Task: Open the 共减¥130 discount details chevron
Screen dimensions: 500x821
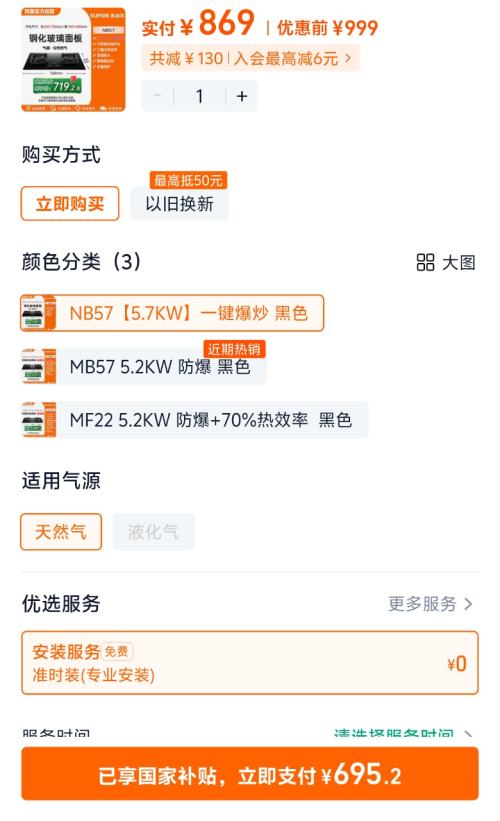Action: (348, 58)
